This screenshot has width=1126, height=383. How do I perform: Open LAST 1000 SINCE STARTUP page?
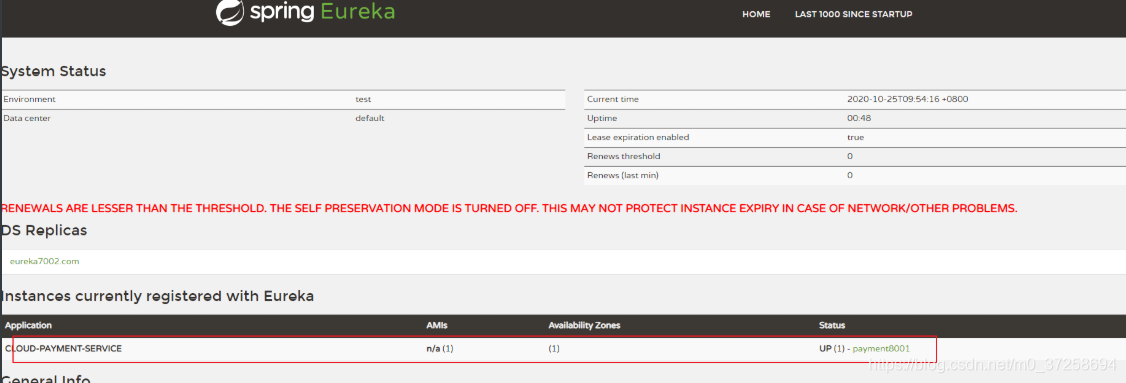853,14
